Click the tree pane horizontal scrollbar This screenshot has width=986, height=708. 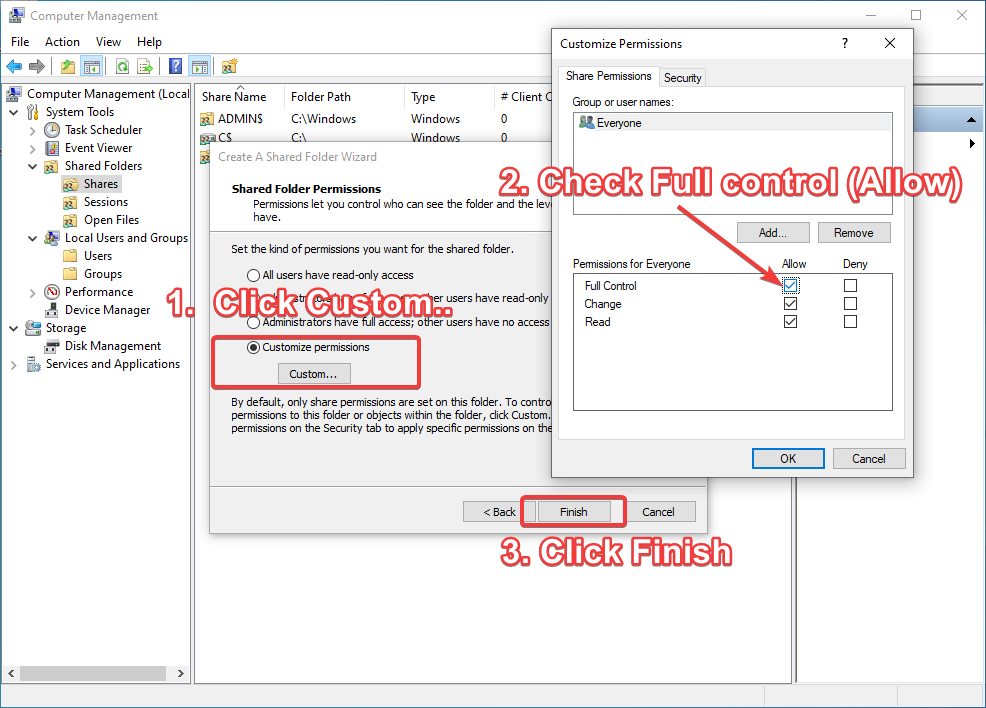pyautogui.click(x=93, y=673)
